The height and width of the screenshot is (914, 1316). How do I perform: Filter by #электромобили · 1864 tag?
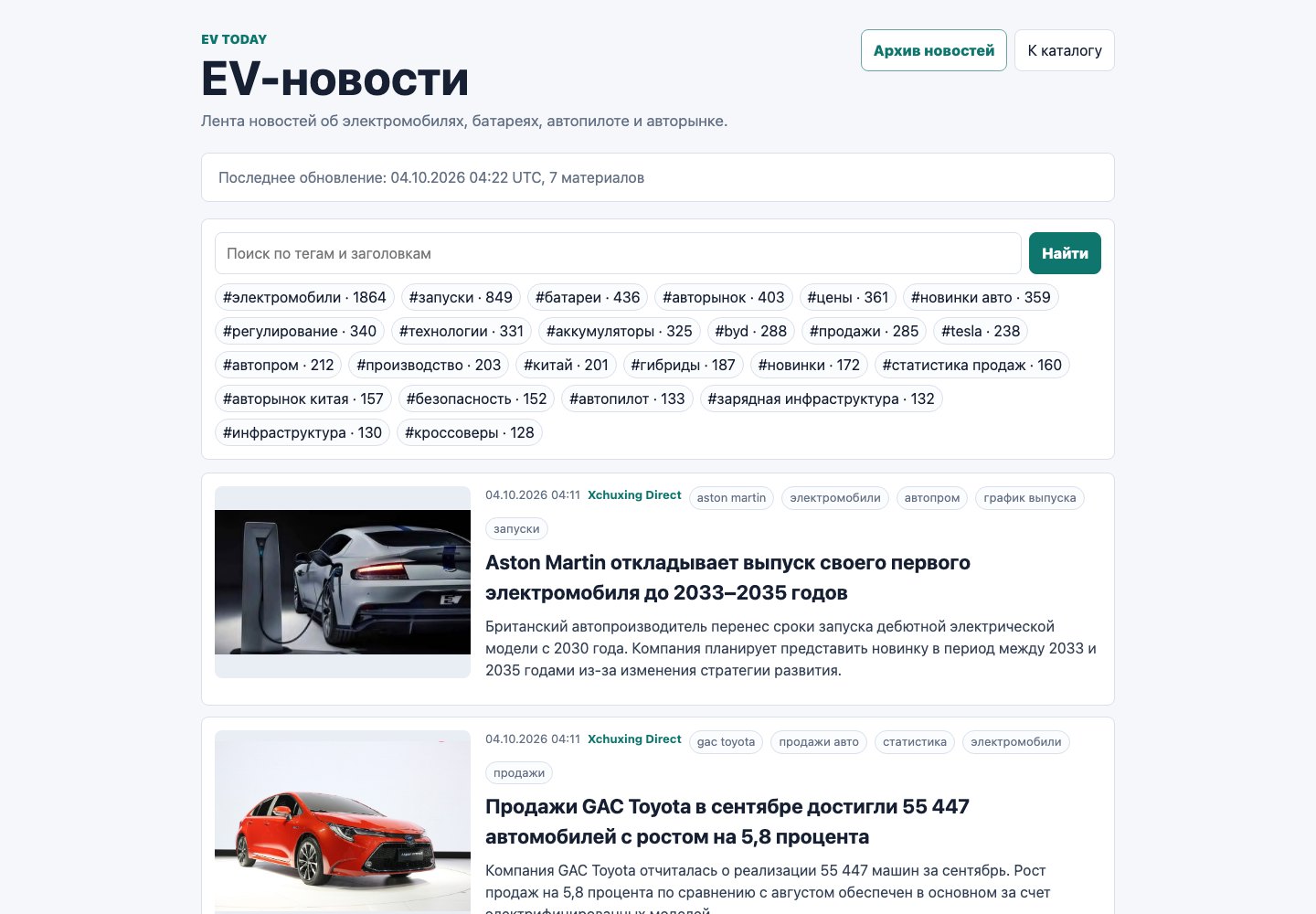pyautogui.click(x=304, y=297)
